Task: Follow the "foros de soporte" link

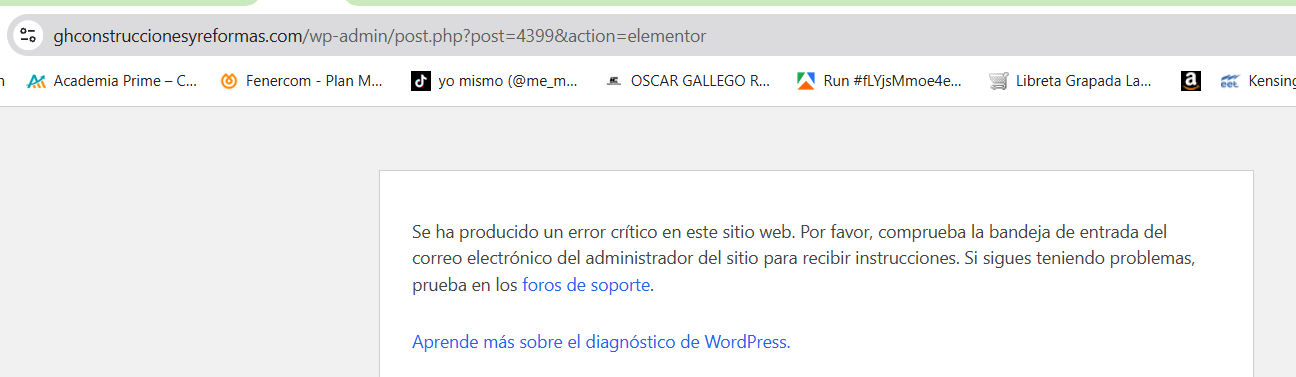Action: pos(586,285)
